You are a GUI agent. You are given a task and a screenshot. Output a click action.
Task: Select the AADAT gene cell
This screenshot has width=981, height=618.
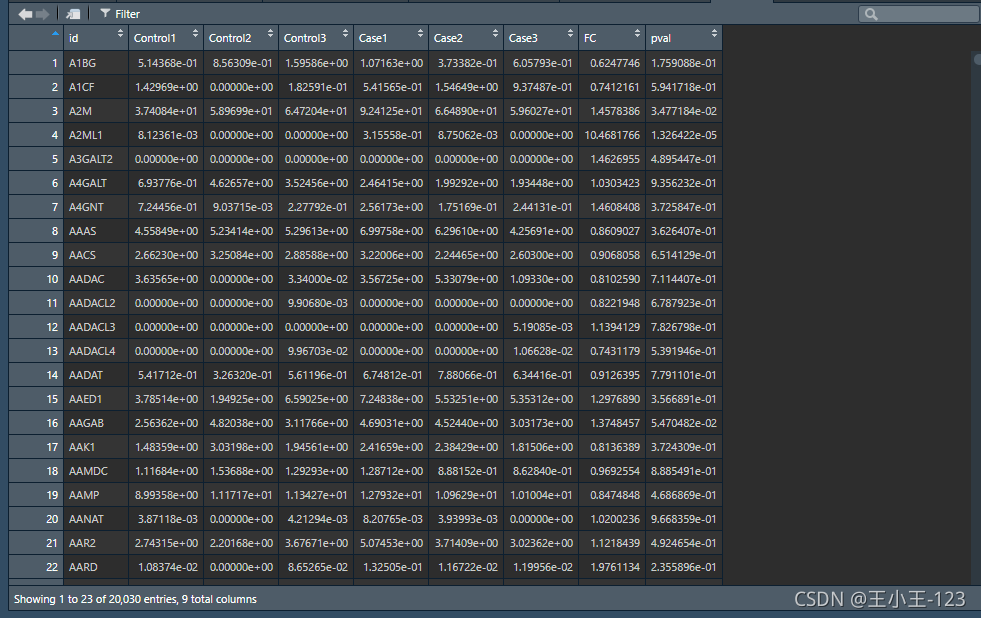96,375
